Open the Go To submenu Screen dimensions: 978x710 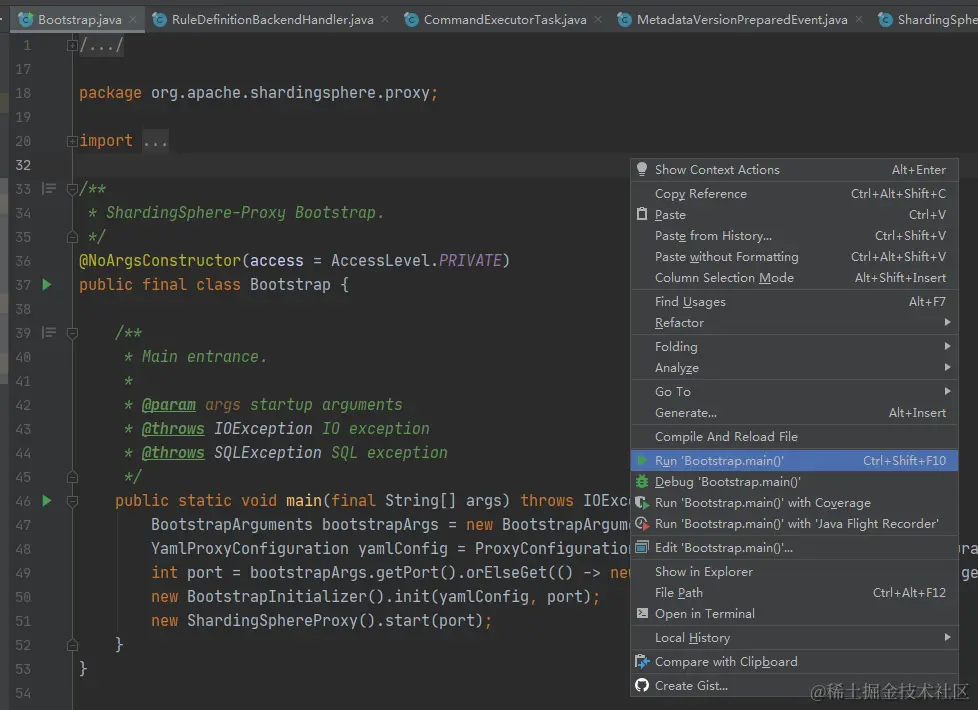(x=794, y=391)
